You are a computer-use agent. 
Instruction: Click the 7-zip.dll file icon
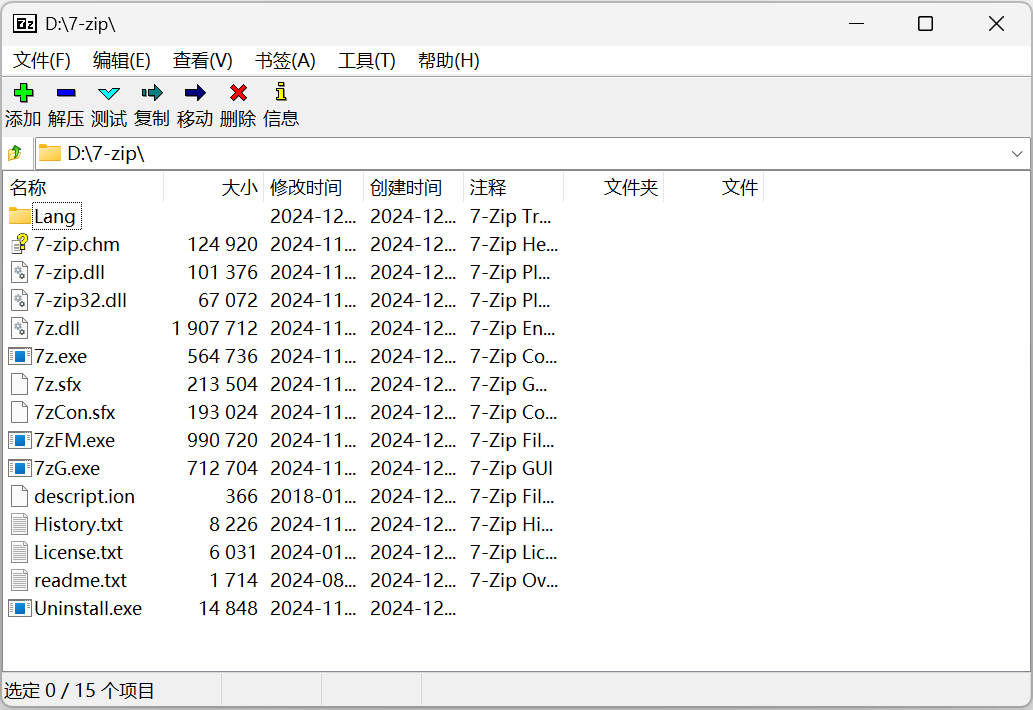pos(20,272)
